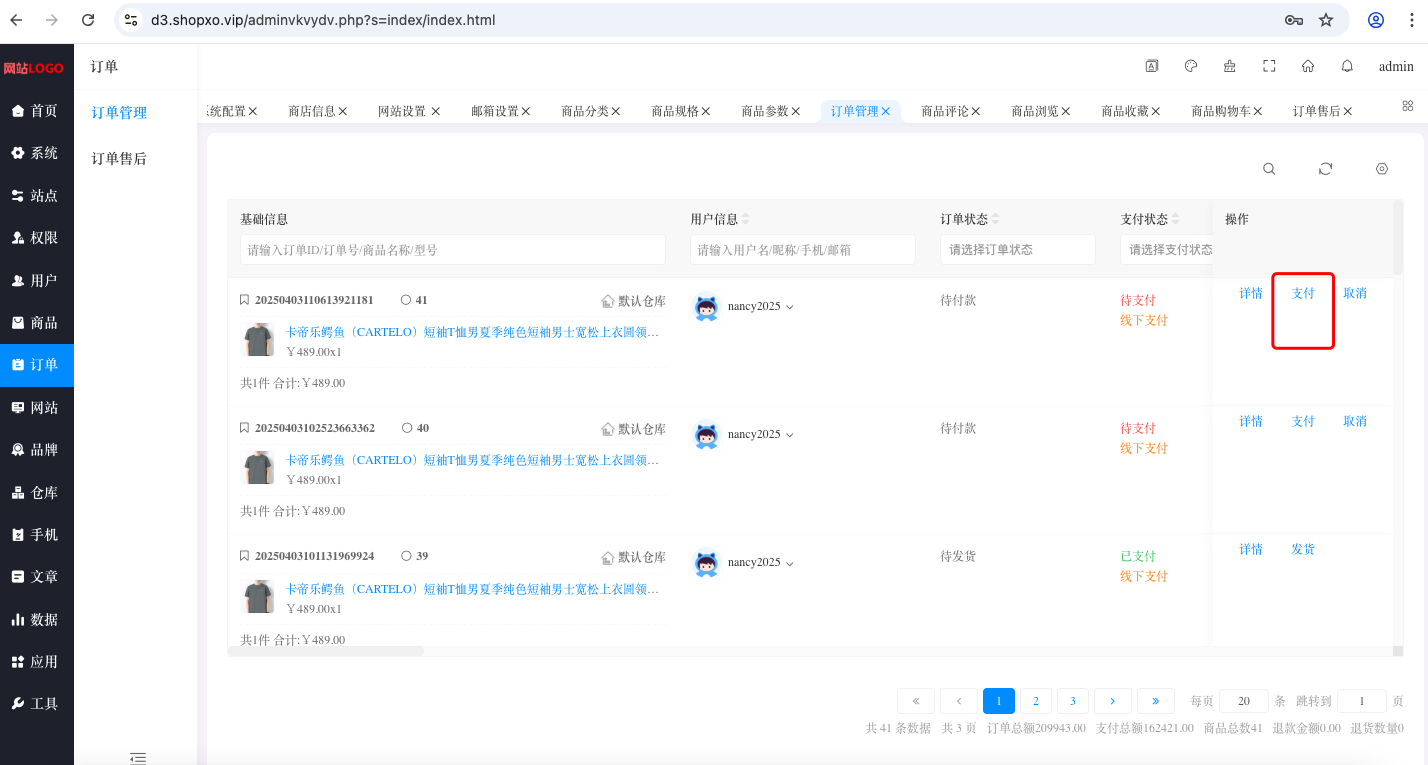Image resolution: width=1428 pixels, height=765 pixels.
Task: Click the browser bookmark star icon
Action: tap(1326, 20)
